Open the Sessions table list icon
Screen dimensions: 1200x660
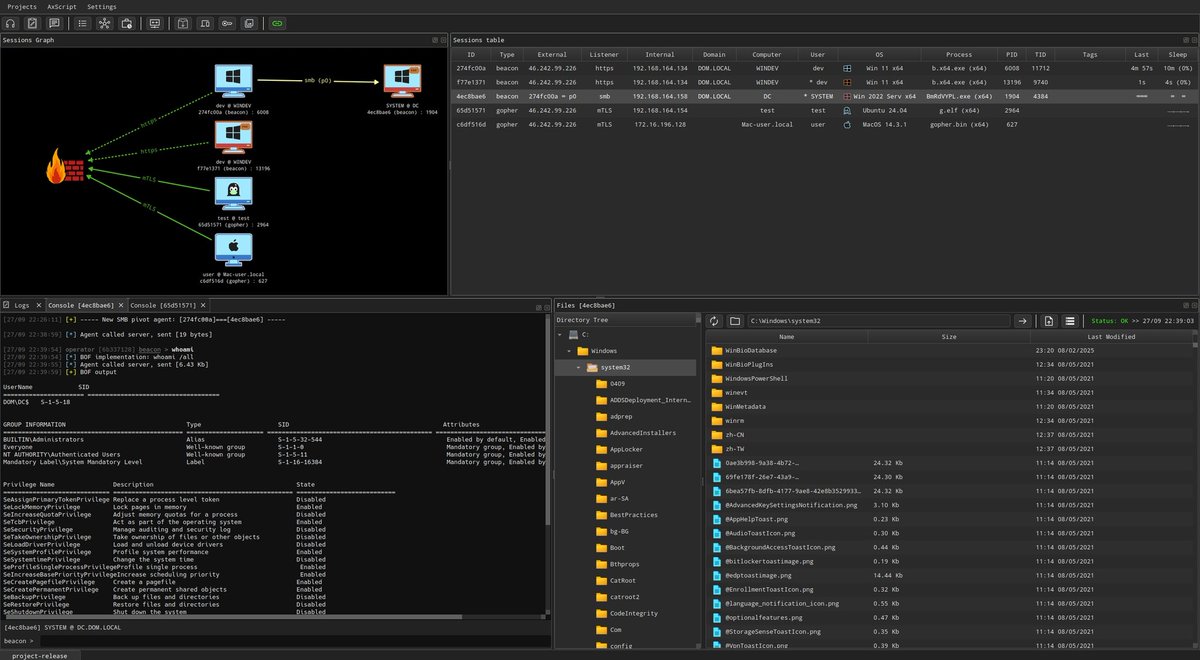[82, 23]
